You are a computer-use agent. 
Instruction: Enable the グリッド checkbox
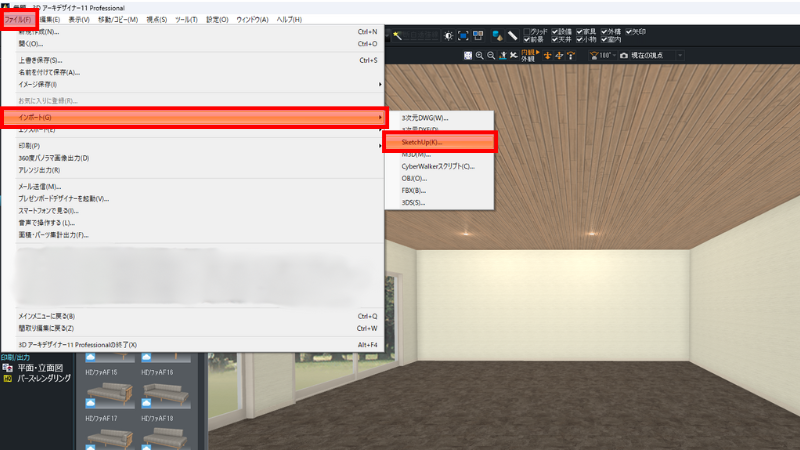pyautogui.click(x=527, y=32)
